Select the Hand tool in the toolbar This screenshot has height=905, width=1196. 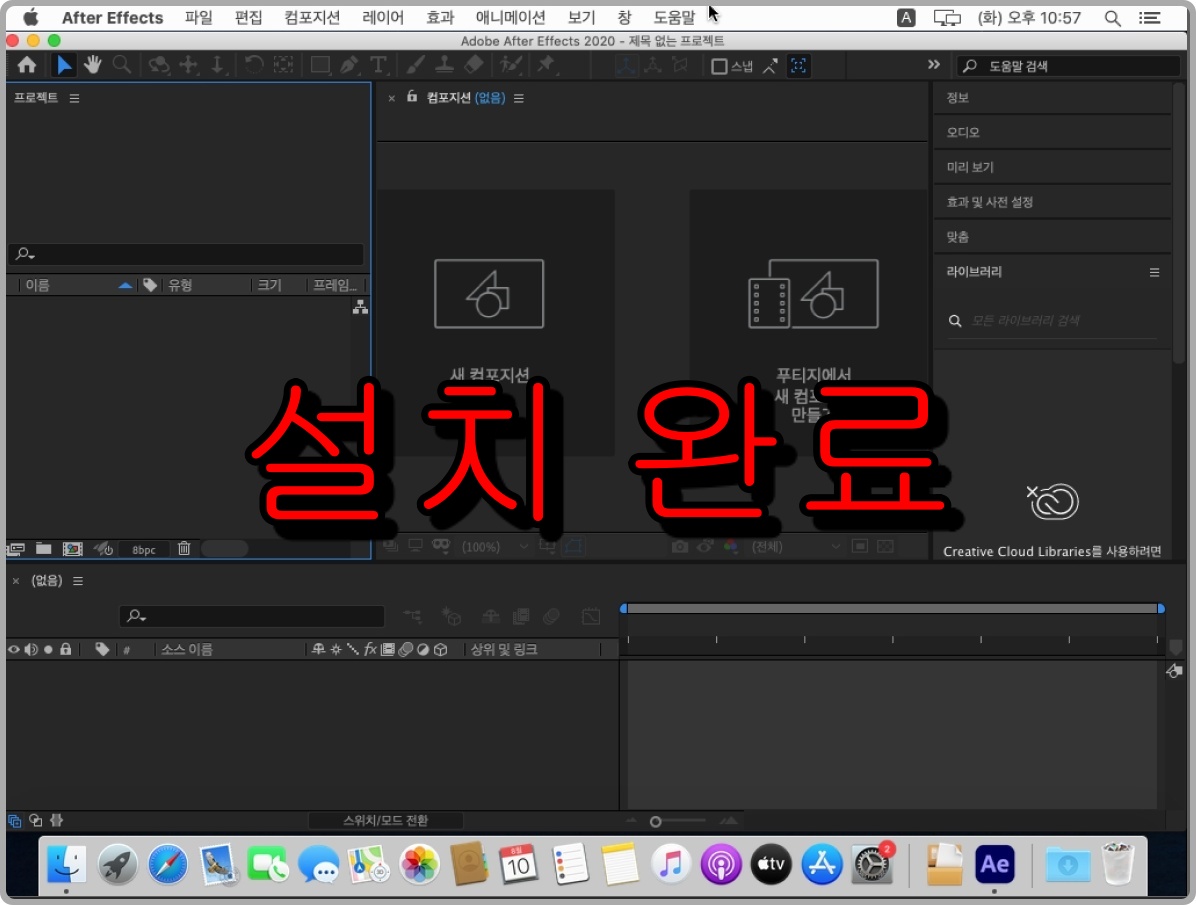92,65
